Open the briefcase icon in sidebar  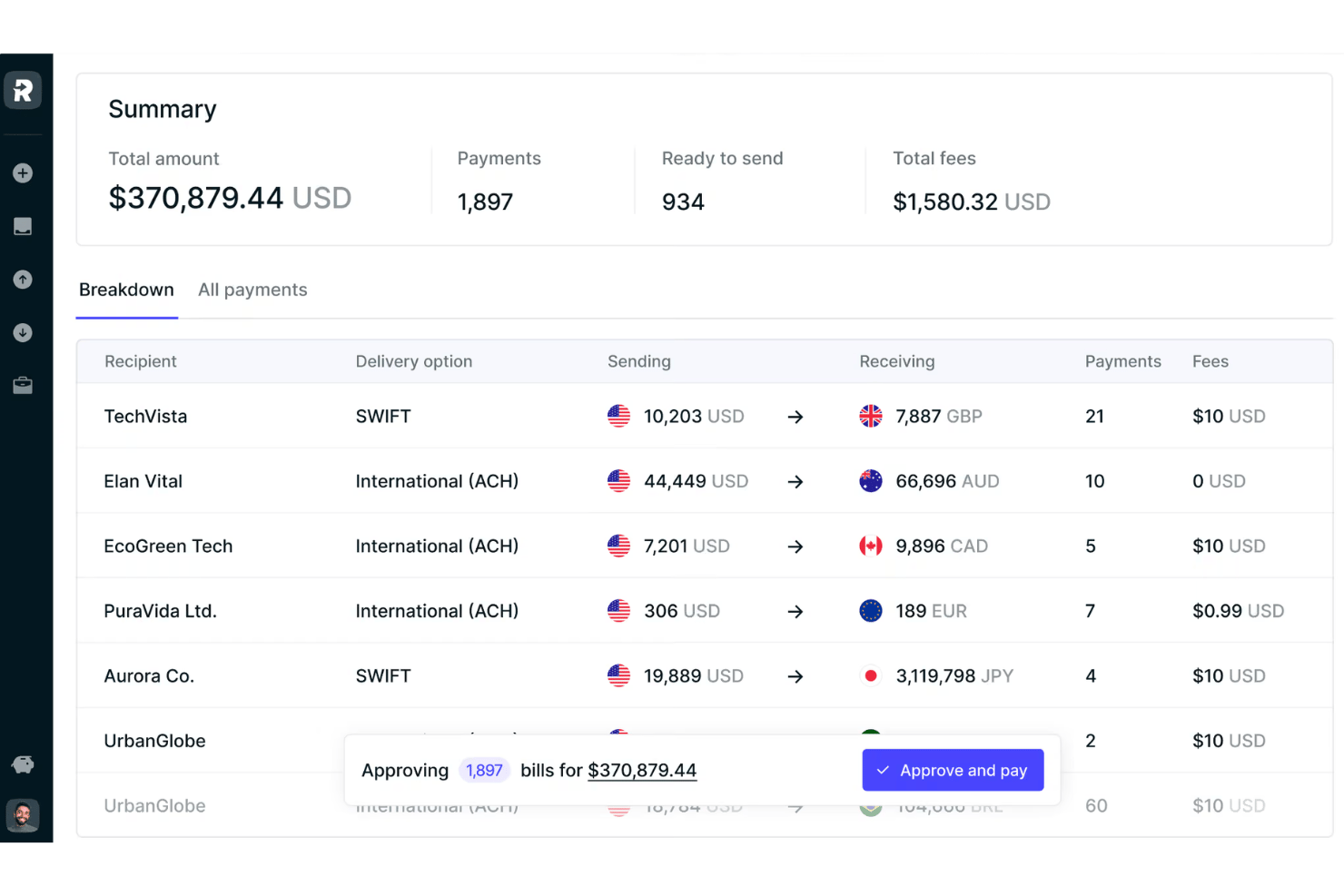point(23,386)
